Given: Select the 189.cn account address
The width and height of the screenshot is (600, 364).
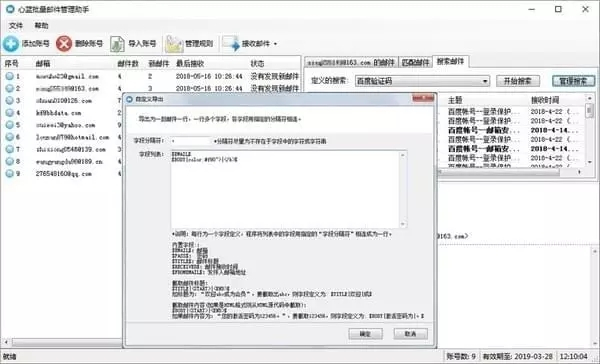Looking at the screenshot, I should point(69,162).
